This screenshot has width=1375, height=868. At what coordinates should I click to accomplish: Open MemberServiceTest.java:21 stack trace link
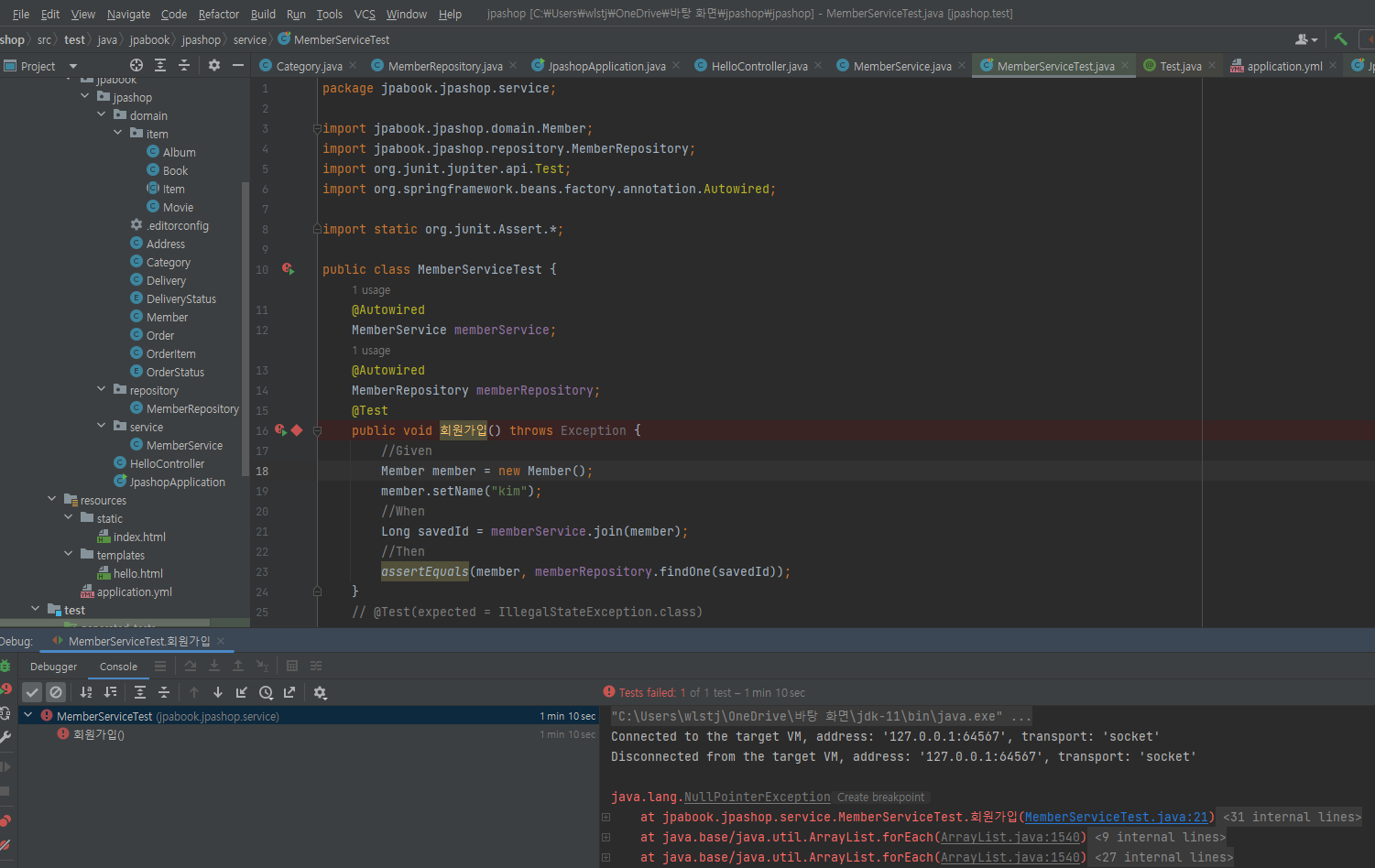pos(1117,817)
